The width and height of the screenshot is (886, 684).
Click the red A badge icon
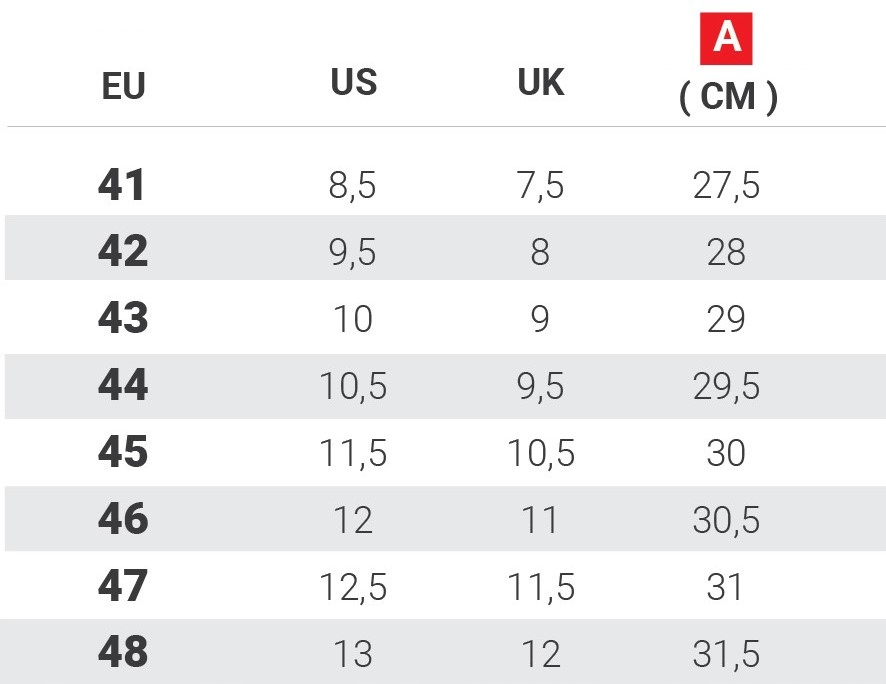[x=727, y=39]
